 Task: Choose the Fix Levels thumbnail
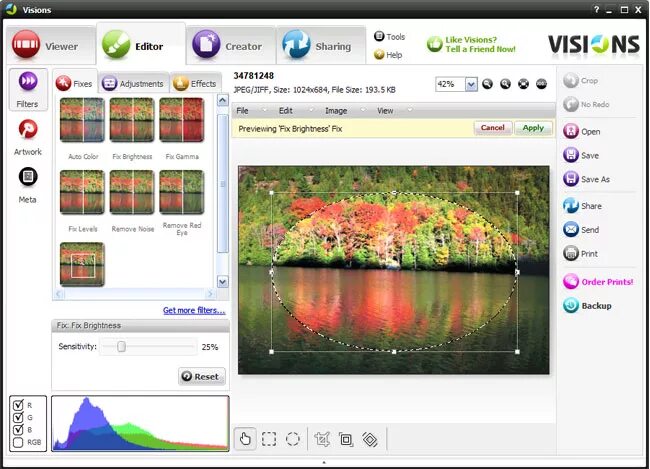82,192
